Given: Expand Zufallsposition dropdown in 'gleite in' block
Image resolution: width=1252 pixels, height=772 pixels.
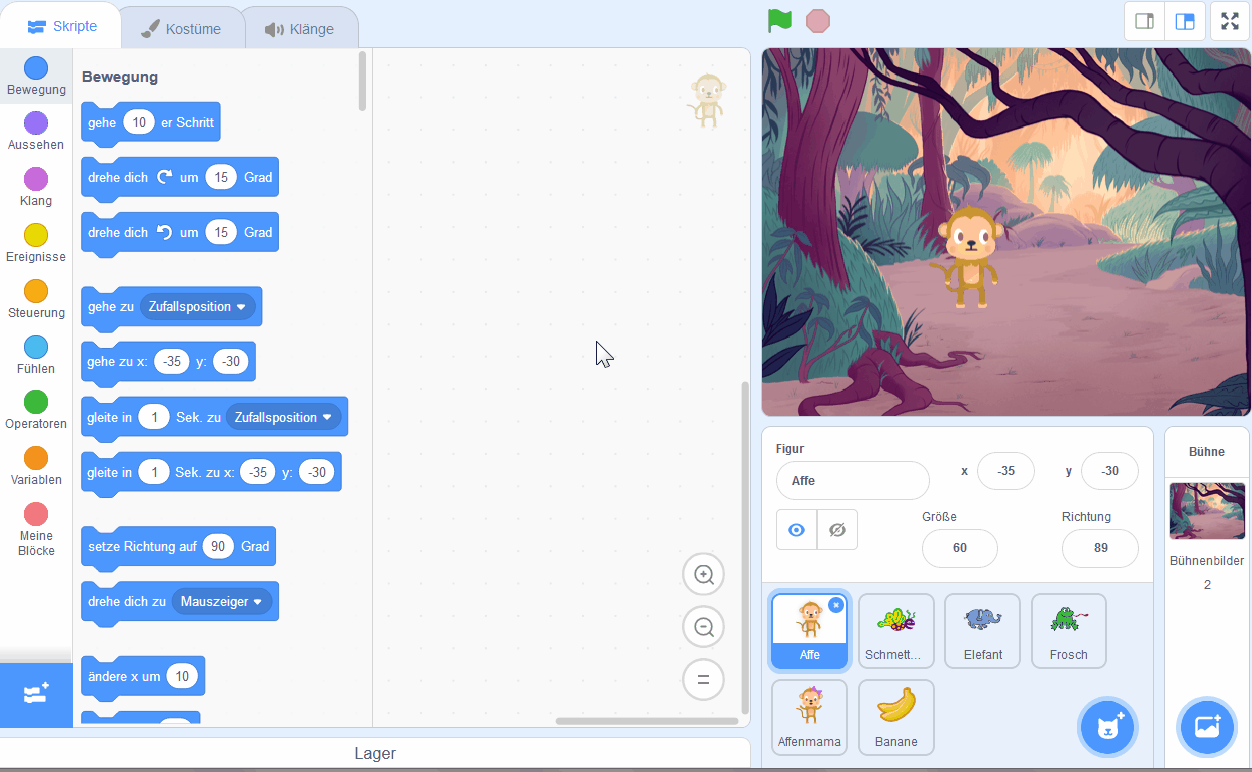Looking at the screenshot, I should pyautogui.click(x=283, y=418).
